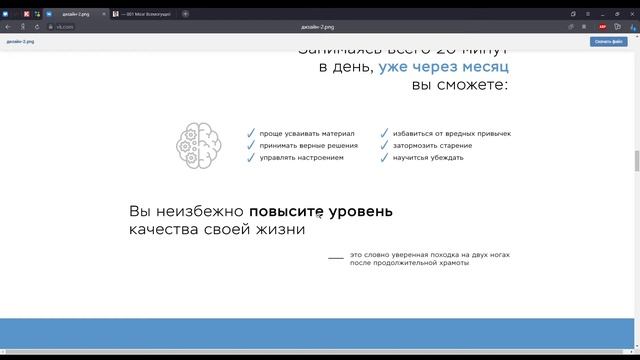
Task: Close the дизайн-2.png tab
Action: 104,14
